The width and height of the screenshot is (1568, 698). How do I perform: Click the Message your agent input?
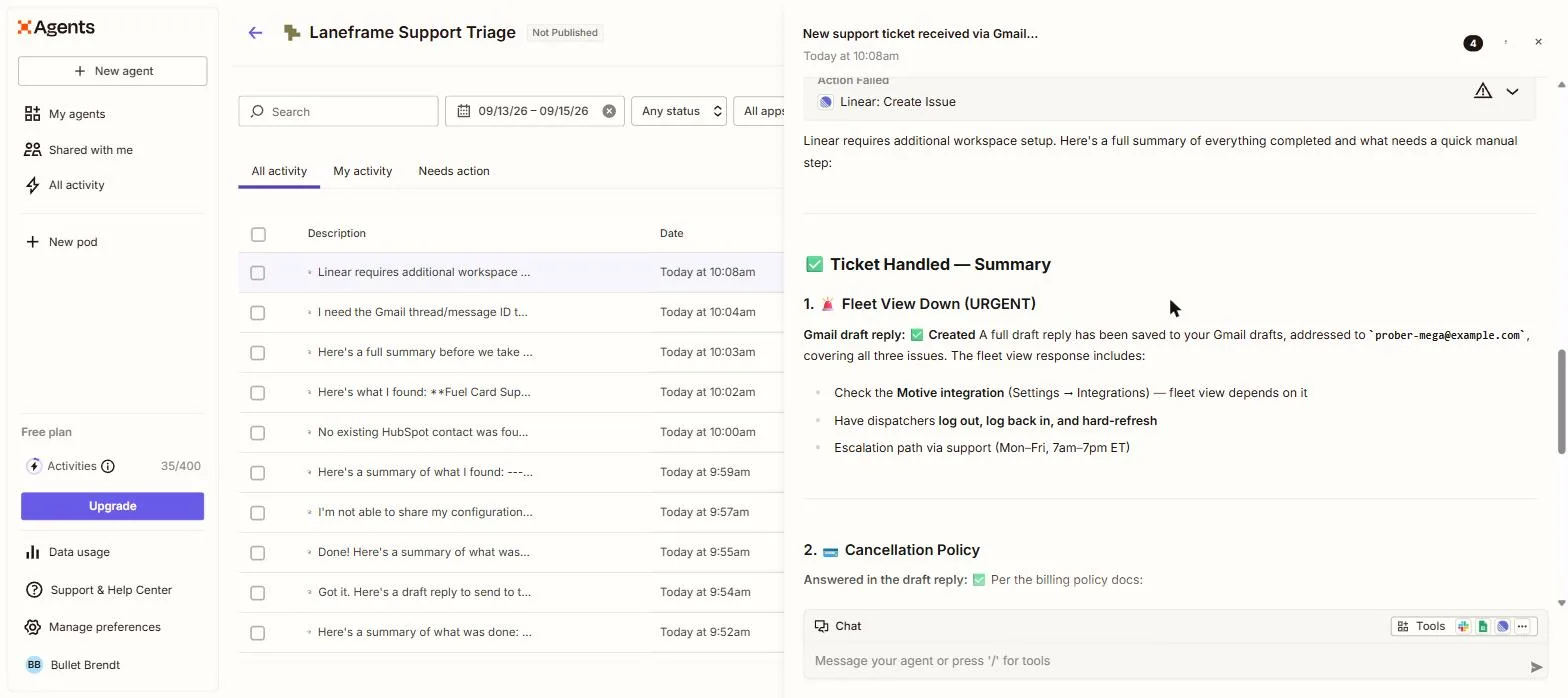1165,661
